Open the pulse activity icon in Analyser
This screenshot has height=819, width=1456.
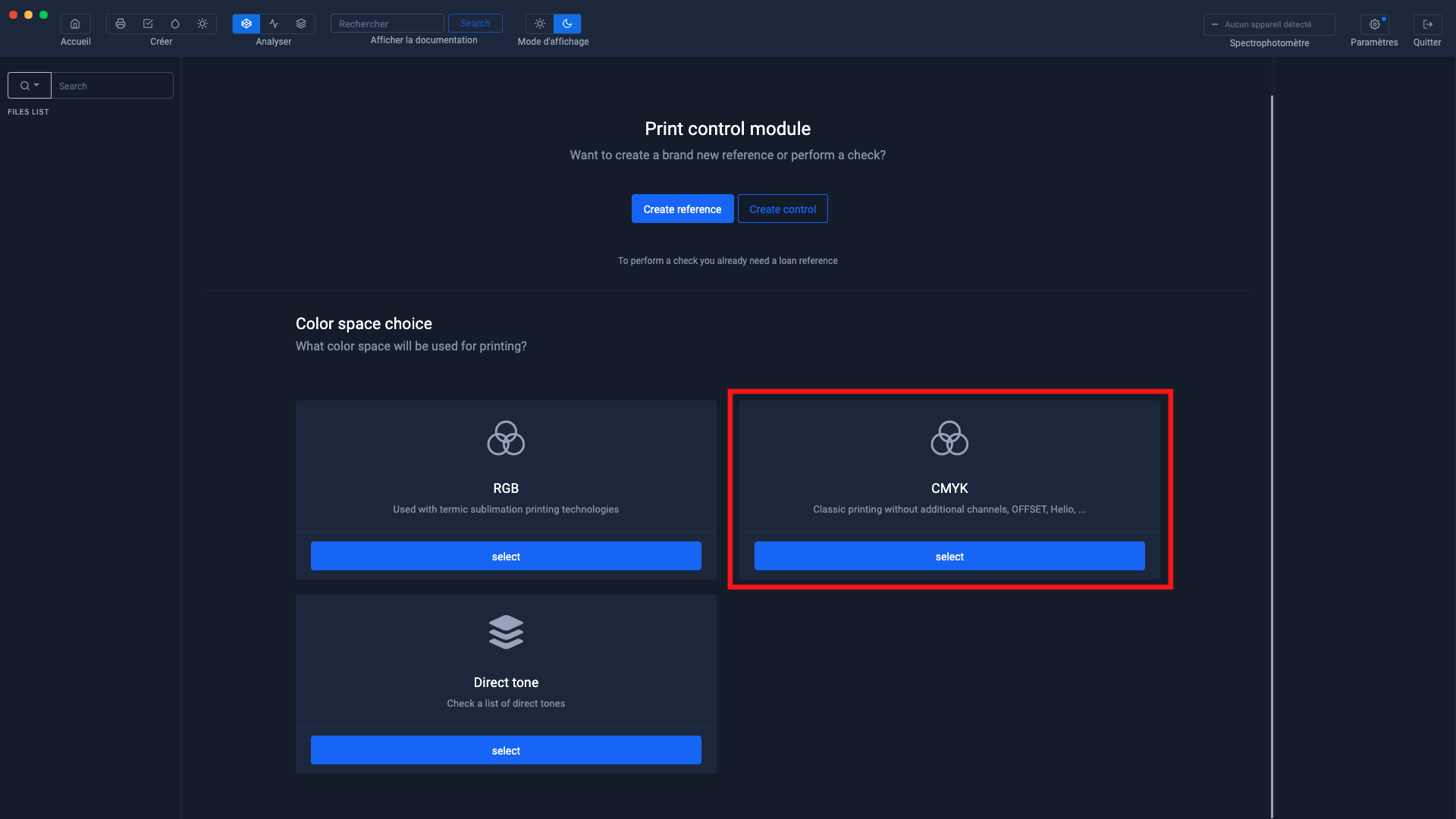point(274,24)
